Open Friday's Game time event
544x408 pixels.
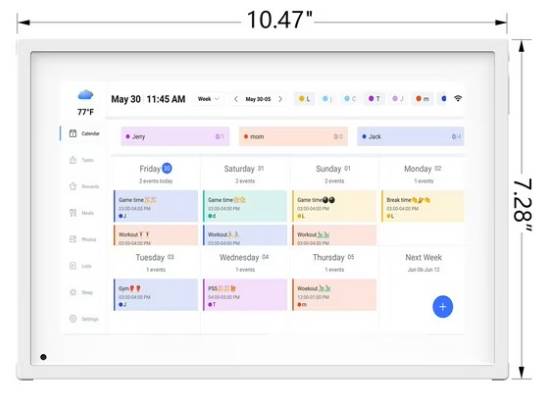click(156, 206)
